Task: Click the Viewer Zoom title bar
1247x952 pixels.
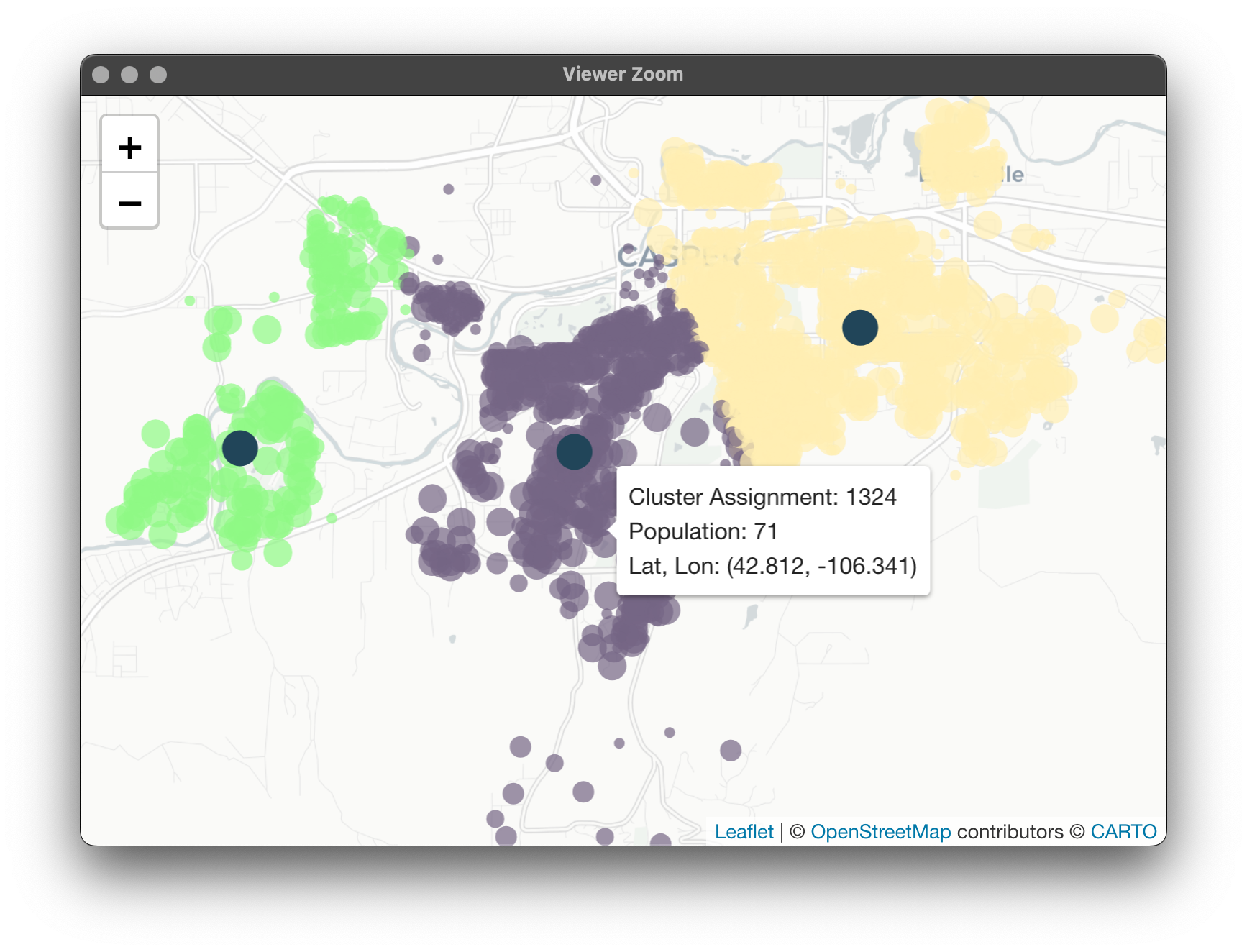Action: 623,75
